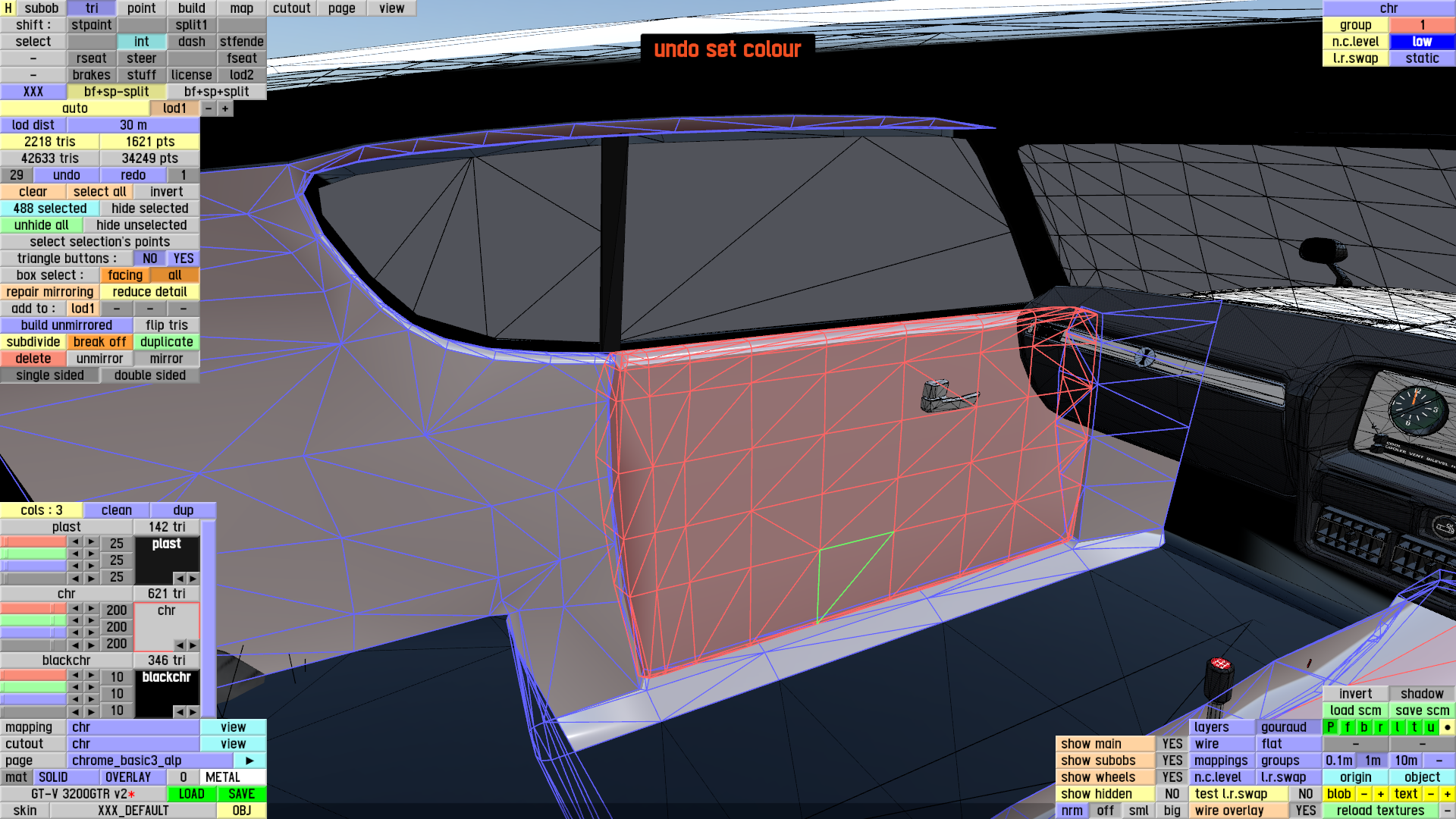Toggle show hidden NO button
The width and height of the screenshot is (1456, 819).
pyautogui.click(x=1172, y=794)
